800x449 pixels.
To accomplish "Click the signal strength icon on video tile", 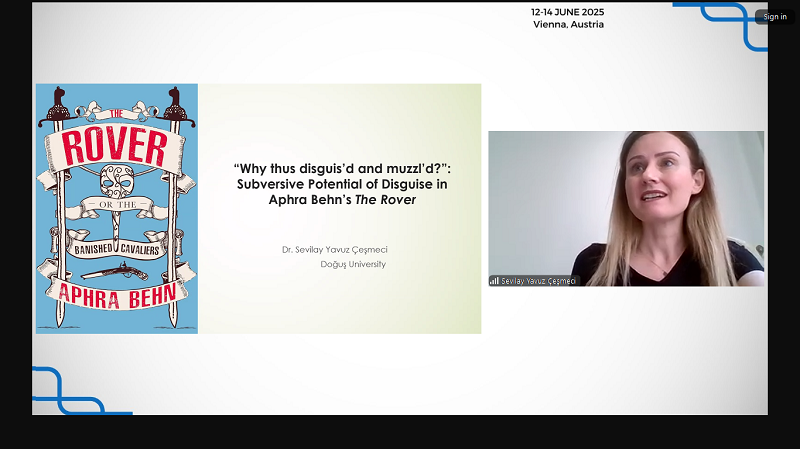I will (x=493, y=281).
